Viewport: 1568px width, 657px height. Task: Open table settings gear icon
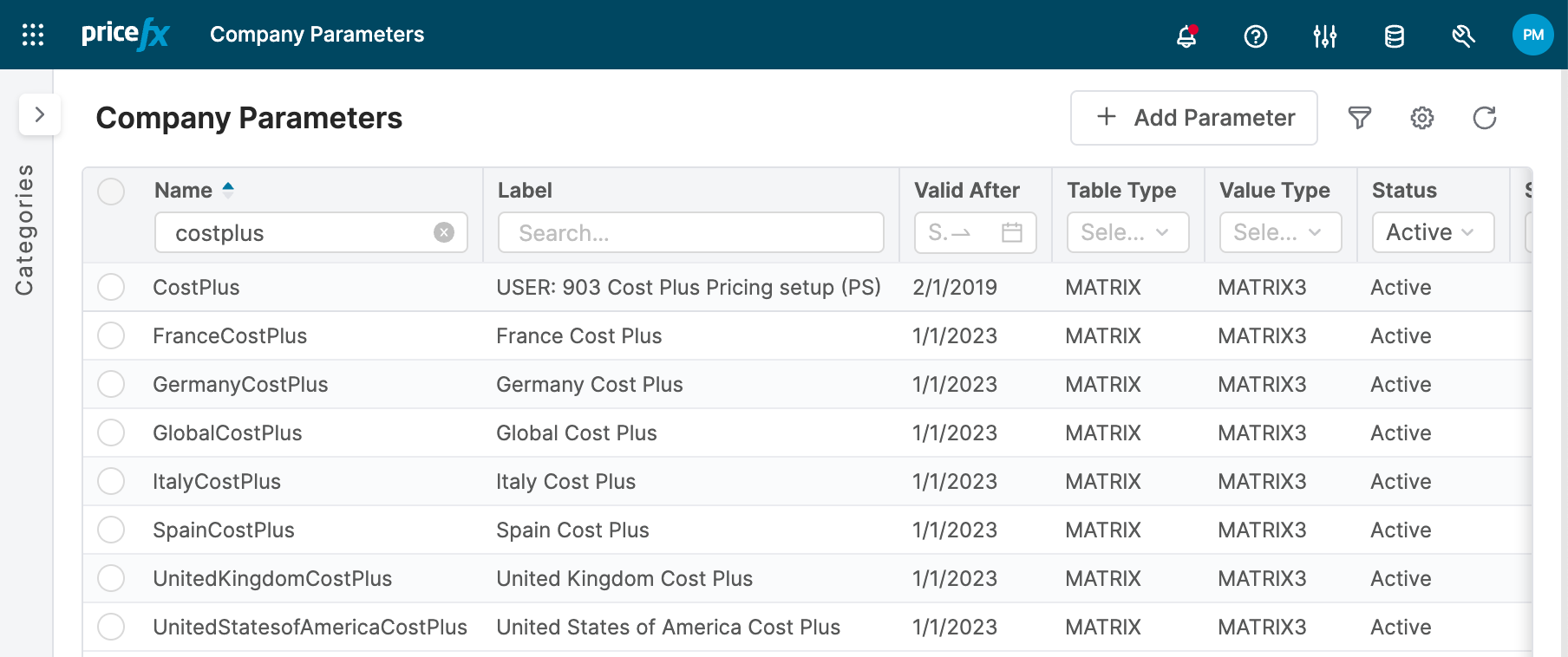(1421, 118)
